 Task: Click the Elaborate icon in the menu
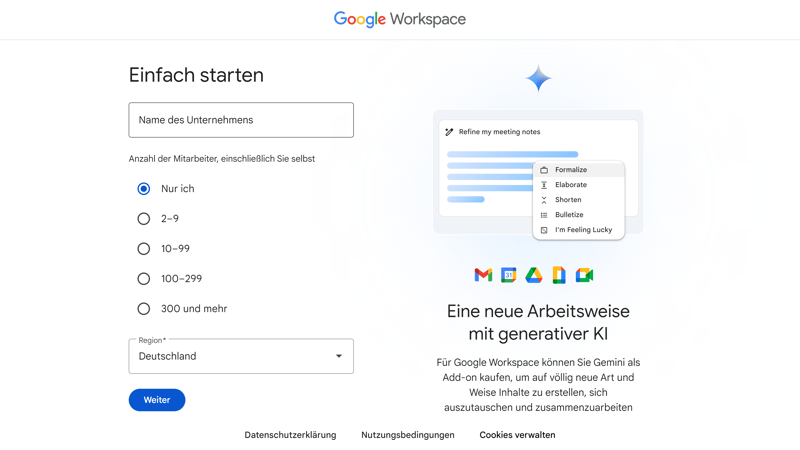pyautogui.click(x=544, y=185)
